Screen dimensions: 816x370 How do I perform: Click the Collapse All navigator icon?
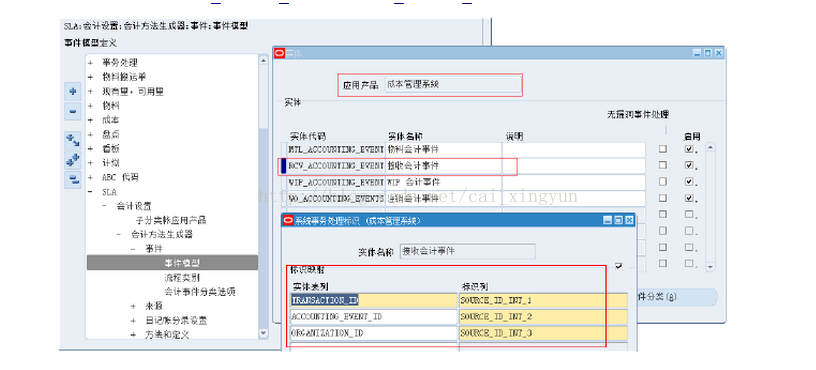point(72,180)
